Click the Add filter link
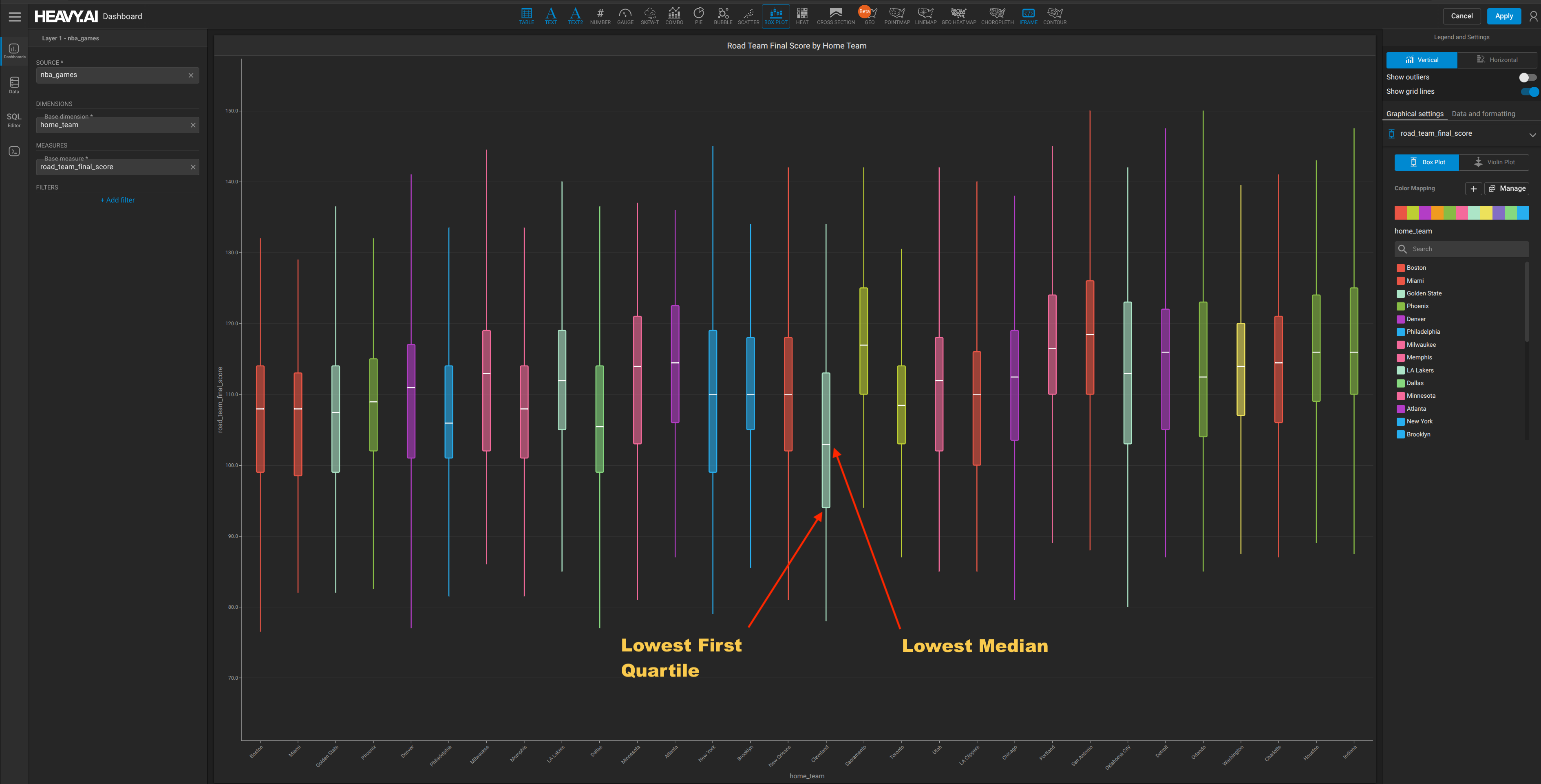Viewport: 1541px width, 784px height. [x=117, y=200]
